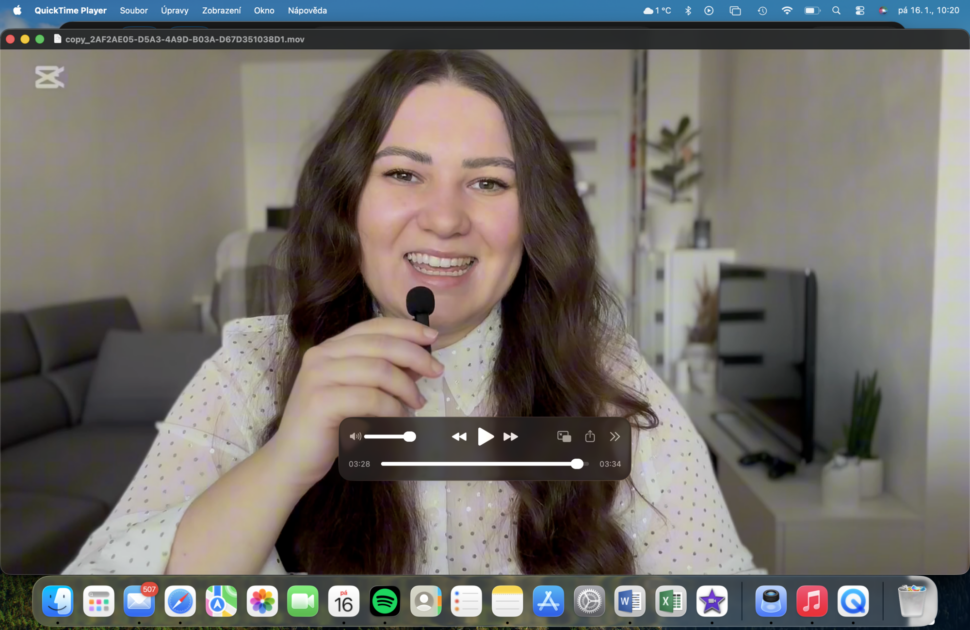The width and height of the screenshot is (970, 630).
Task: Click the volume slider knob
Action: [x=409, y=437]
